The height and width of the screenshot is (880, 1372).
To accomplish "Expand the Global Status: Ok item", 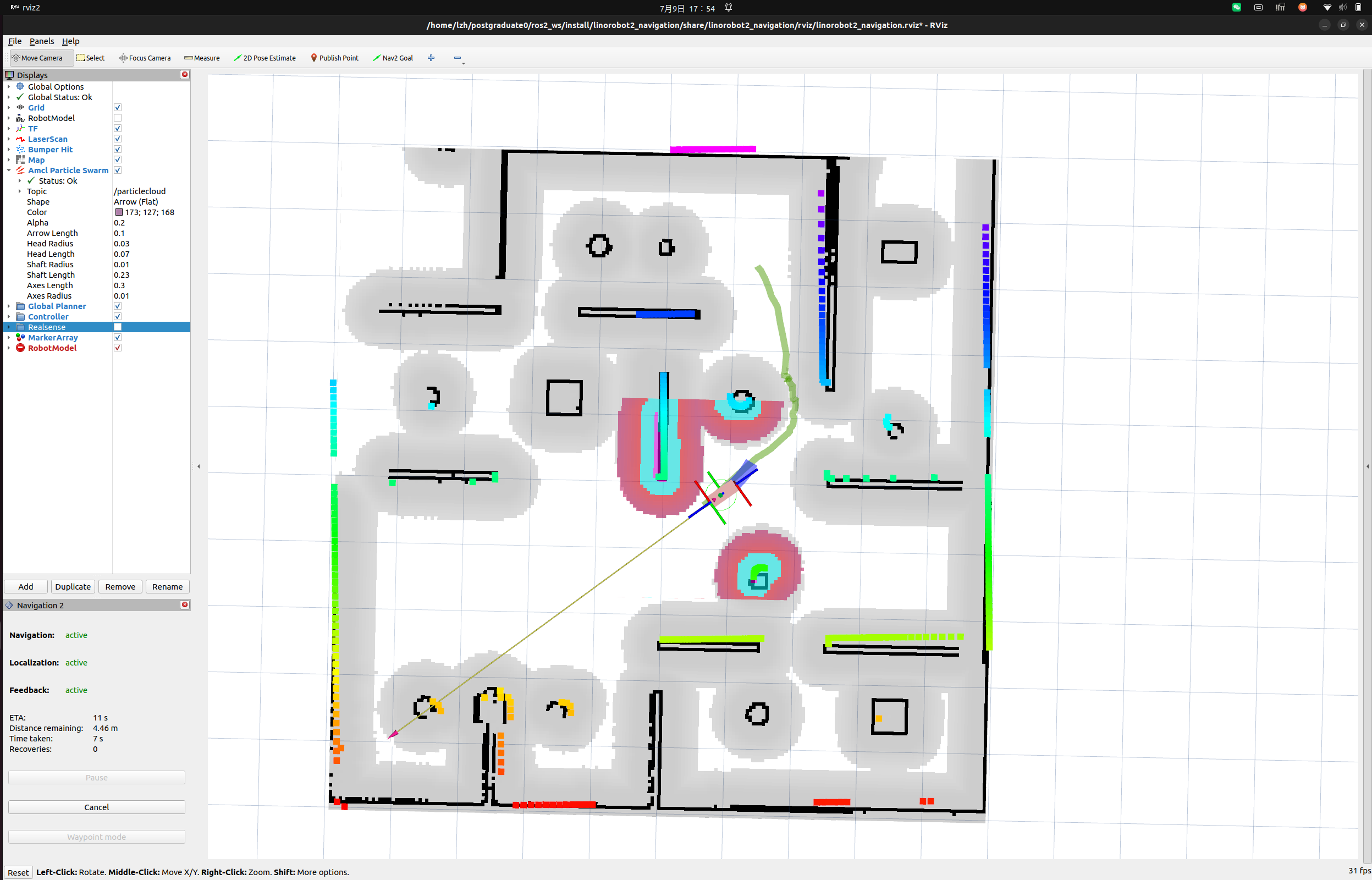I will [9, 97].
